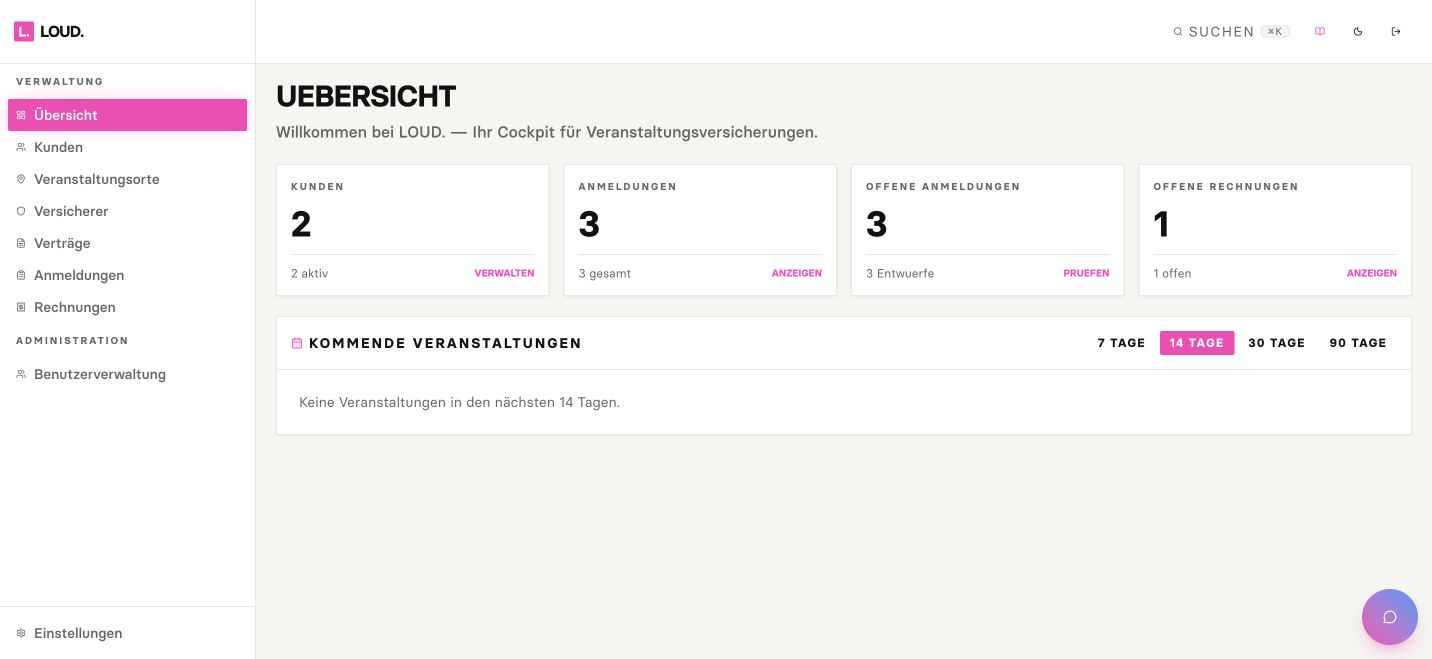Click VERWALTEN link on the Kunden card
Screen dimensions: 1432x659
coord(504,273)
